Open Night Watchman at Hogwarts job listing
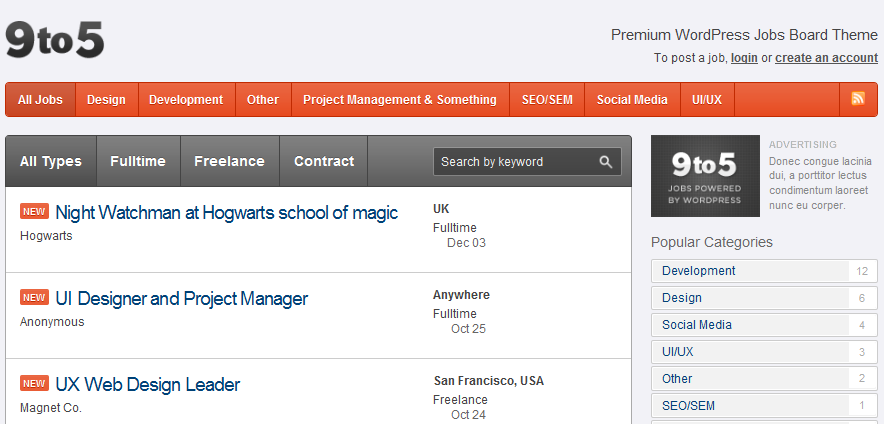This screenshot has height=424, width=884. click(x=227, y=213)
